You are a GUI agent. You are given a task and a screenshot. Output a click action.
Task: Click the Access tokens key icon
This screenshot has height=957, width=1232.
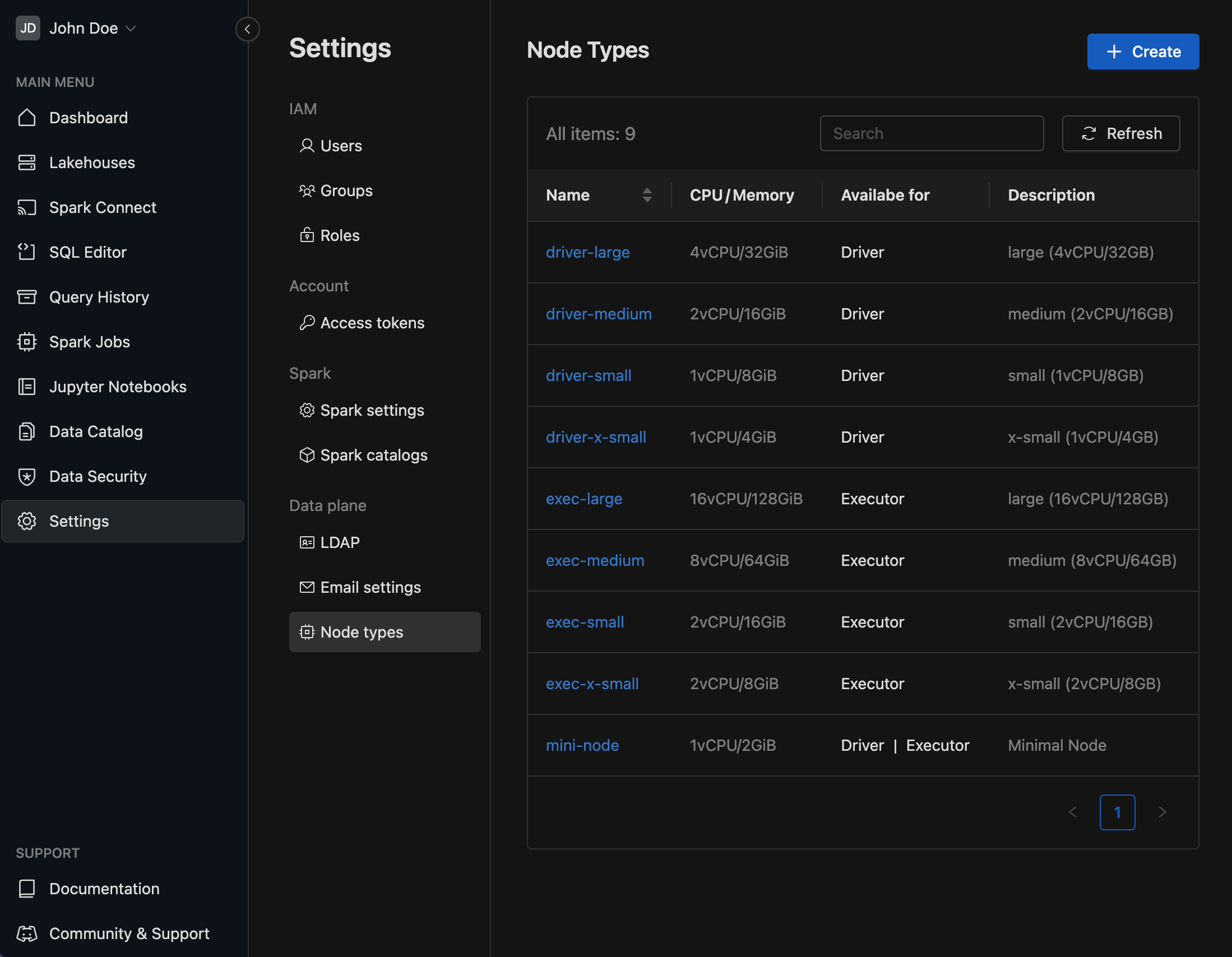(x=307, y=323)
